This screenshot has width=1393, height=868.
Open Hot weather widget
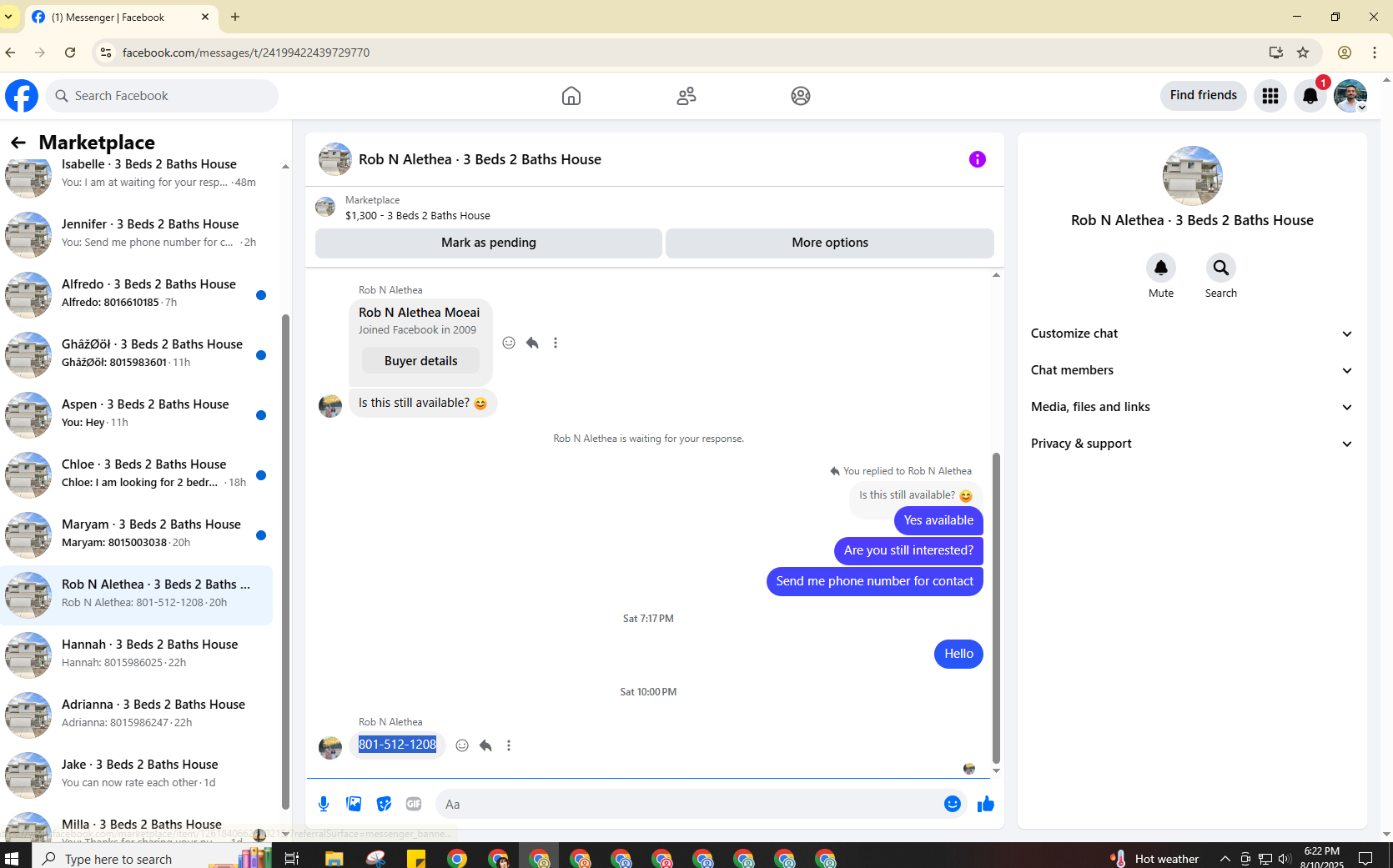click(1155, 858)
